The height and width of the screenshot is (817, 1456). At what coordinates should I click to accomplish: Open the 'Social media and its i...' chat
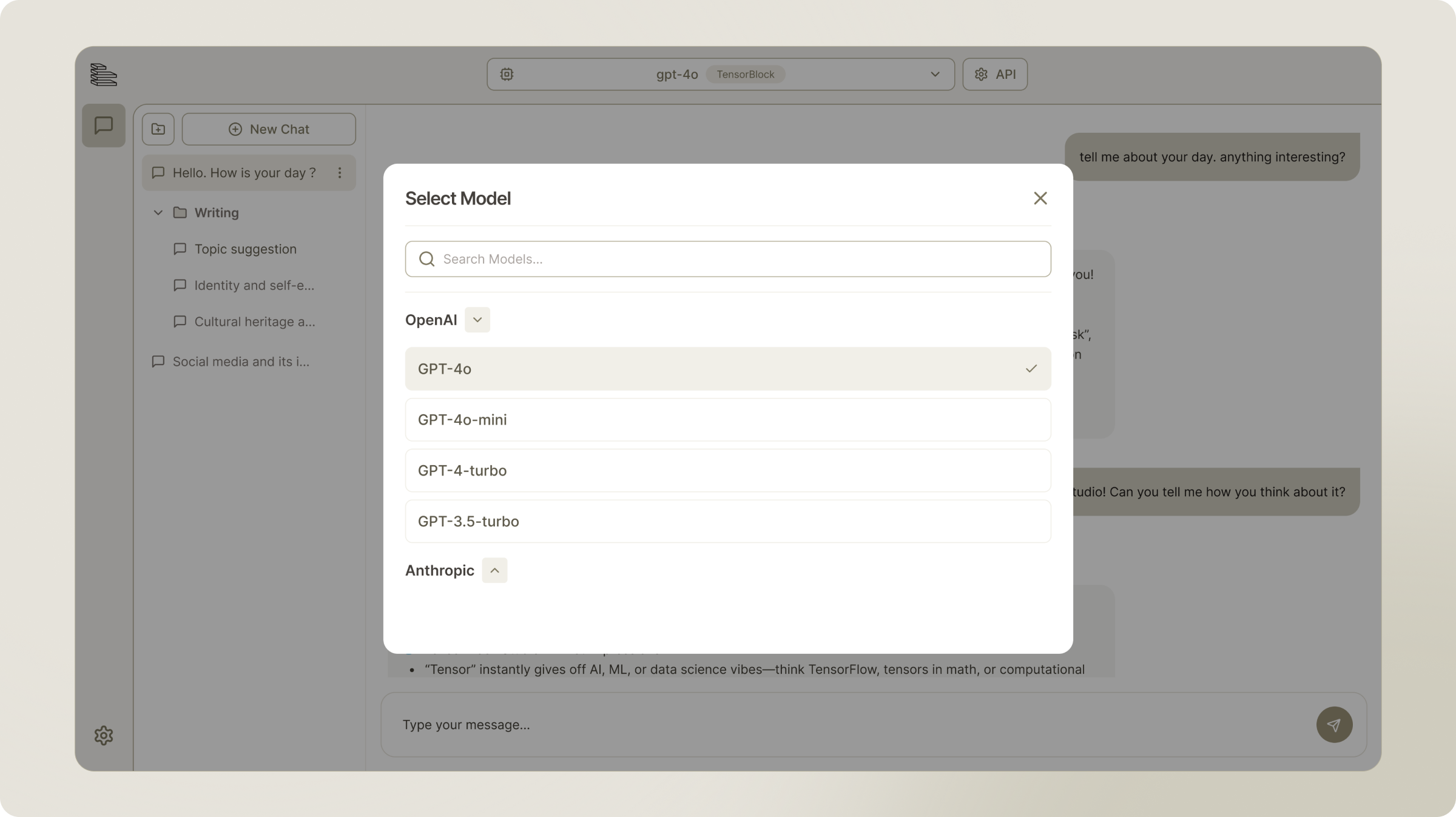[x=231, y=361]
